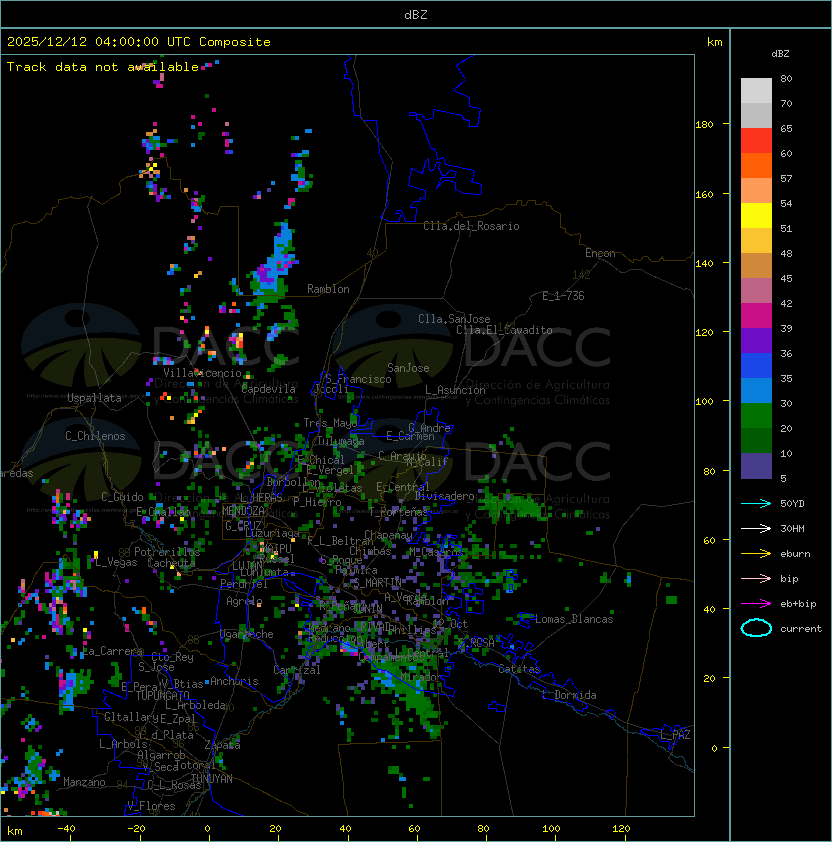Click the 'V_Flores' map label
This screenshot has height=842, width=832.
(151, 806)
